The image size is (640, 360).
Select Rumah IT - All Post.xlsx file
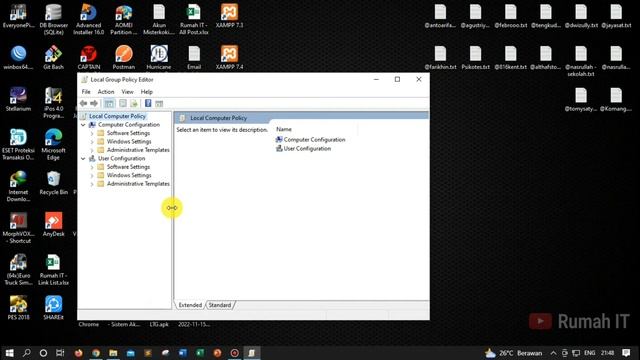pyautogui.click(x=194, y=19)
